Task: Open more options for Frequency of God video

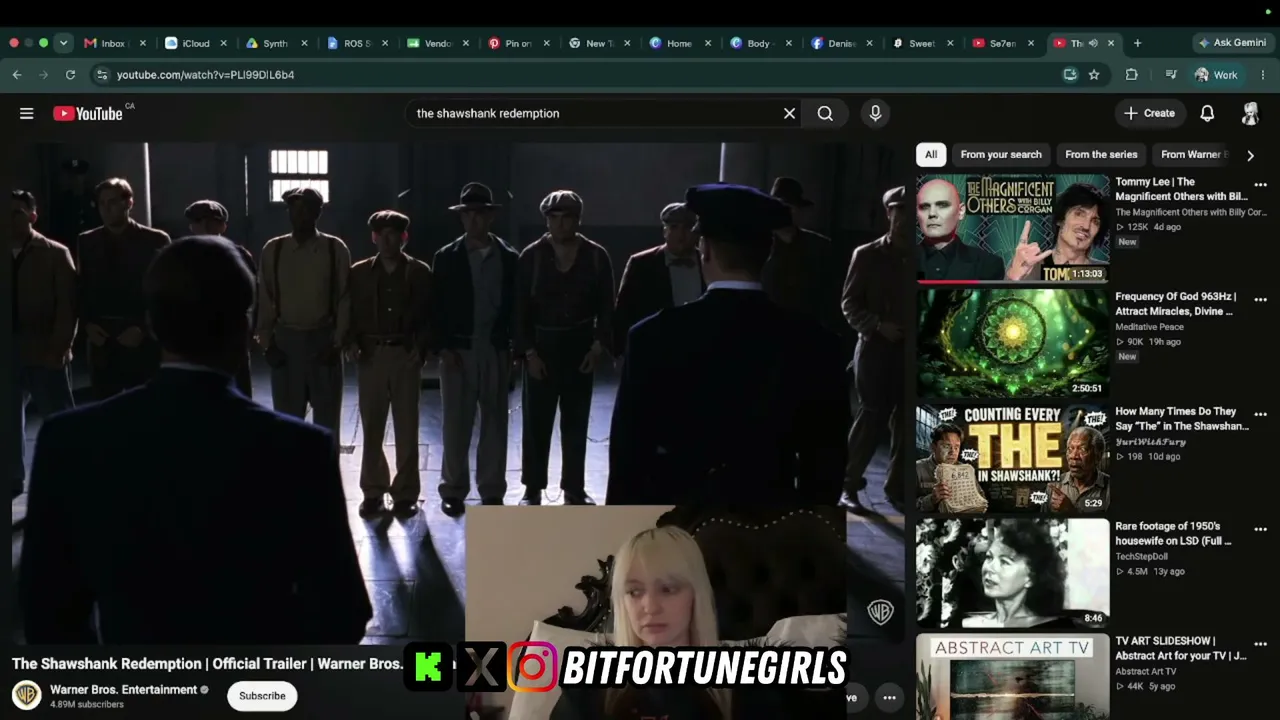Action: [1260, 300]
